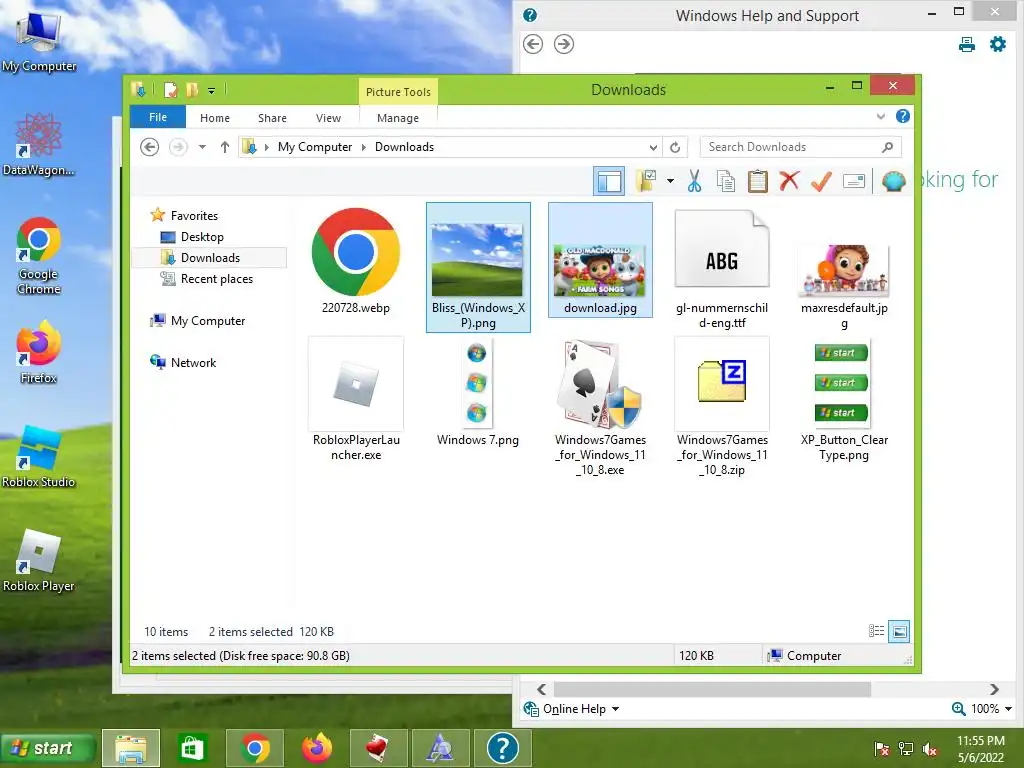The height and width of the screenshot is (768, 1024).
Task: Click the Picture Tools contextual tab header
Action: [398, 92]
